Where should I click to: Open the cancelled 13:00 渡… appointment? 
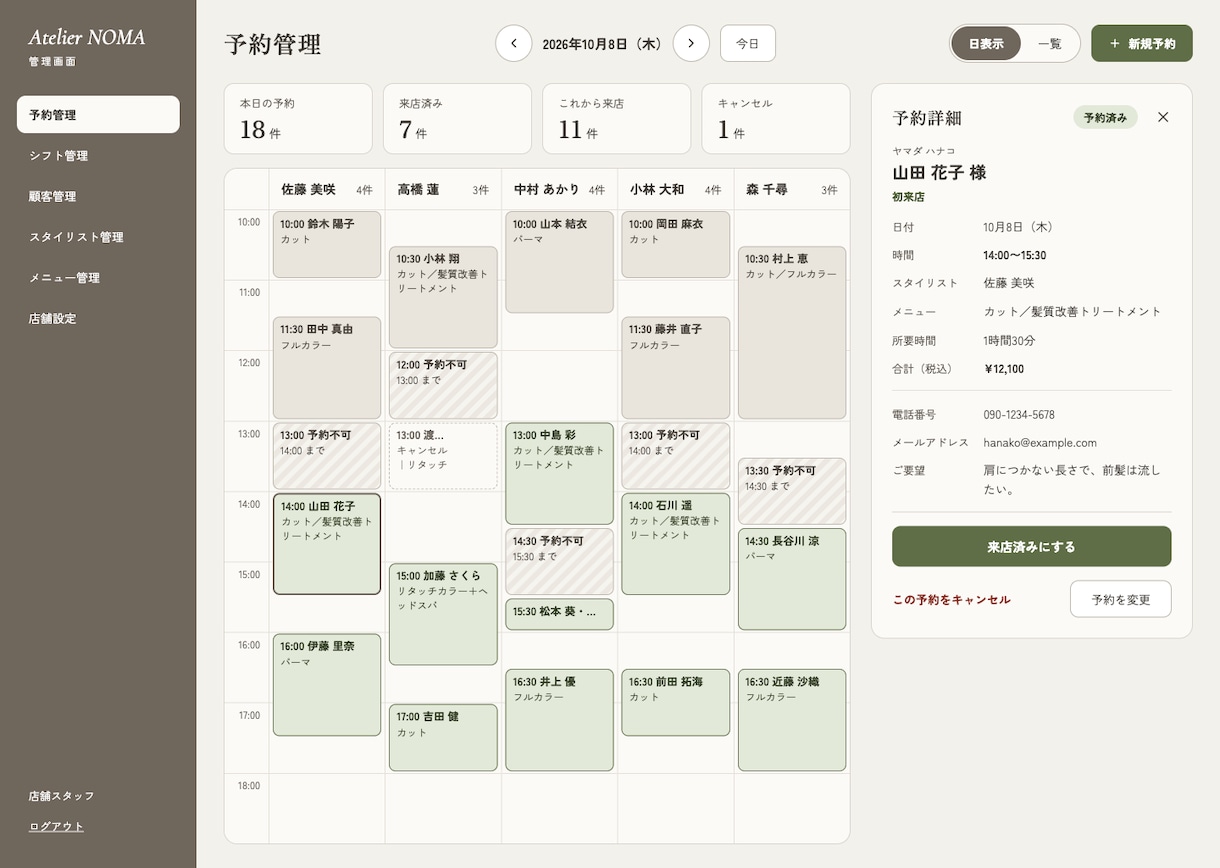(x=443, y=456)
